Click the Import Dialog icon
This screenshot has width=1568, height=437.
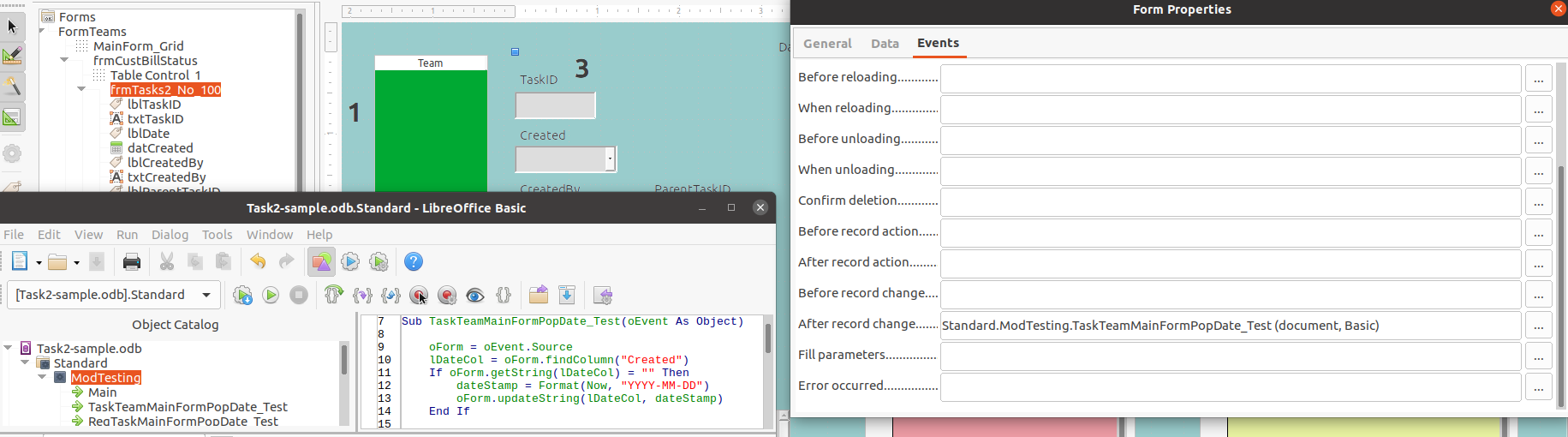click(x=602, y=296)
